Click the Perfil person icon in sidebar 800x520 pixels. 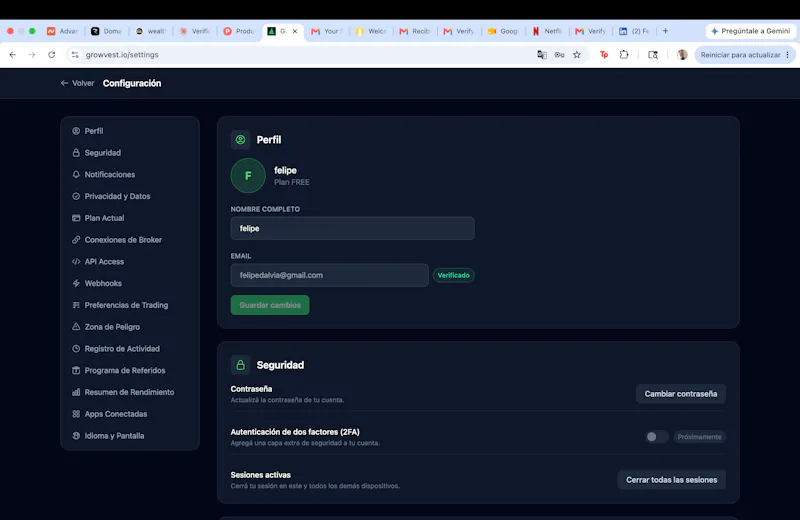click(x=76, y=131)
